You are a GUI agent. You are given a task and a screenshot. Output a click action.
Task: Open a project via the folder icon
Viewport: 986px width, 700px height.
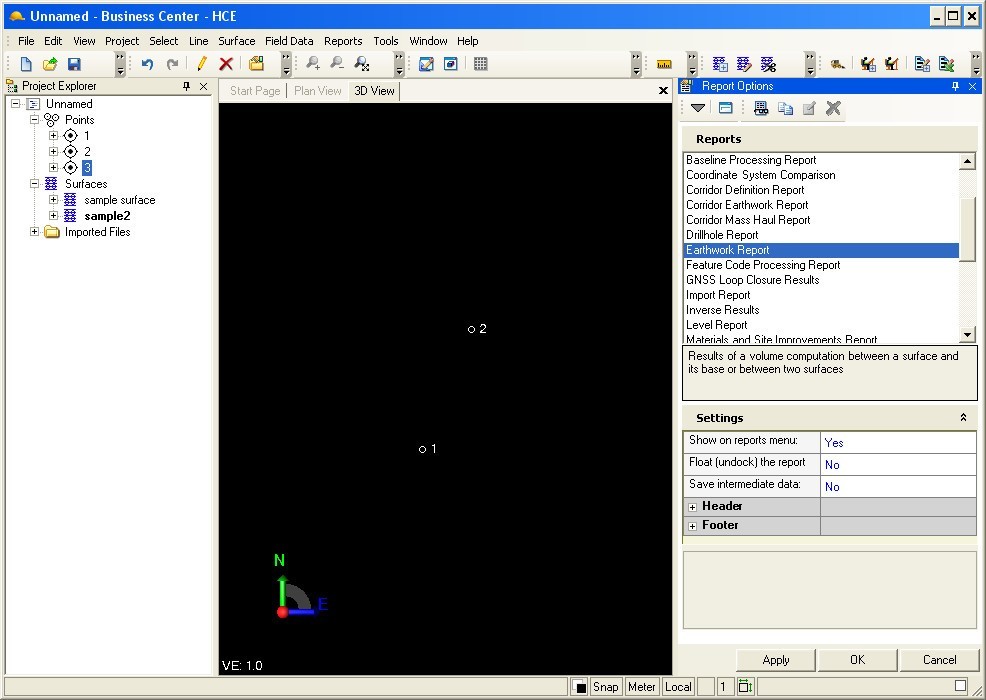50,64
